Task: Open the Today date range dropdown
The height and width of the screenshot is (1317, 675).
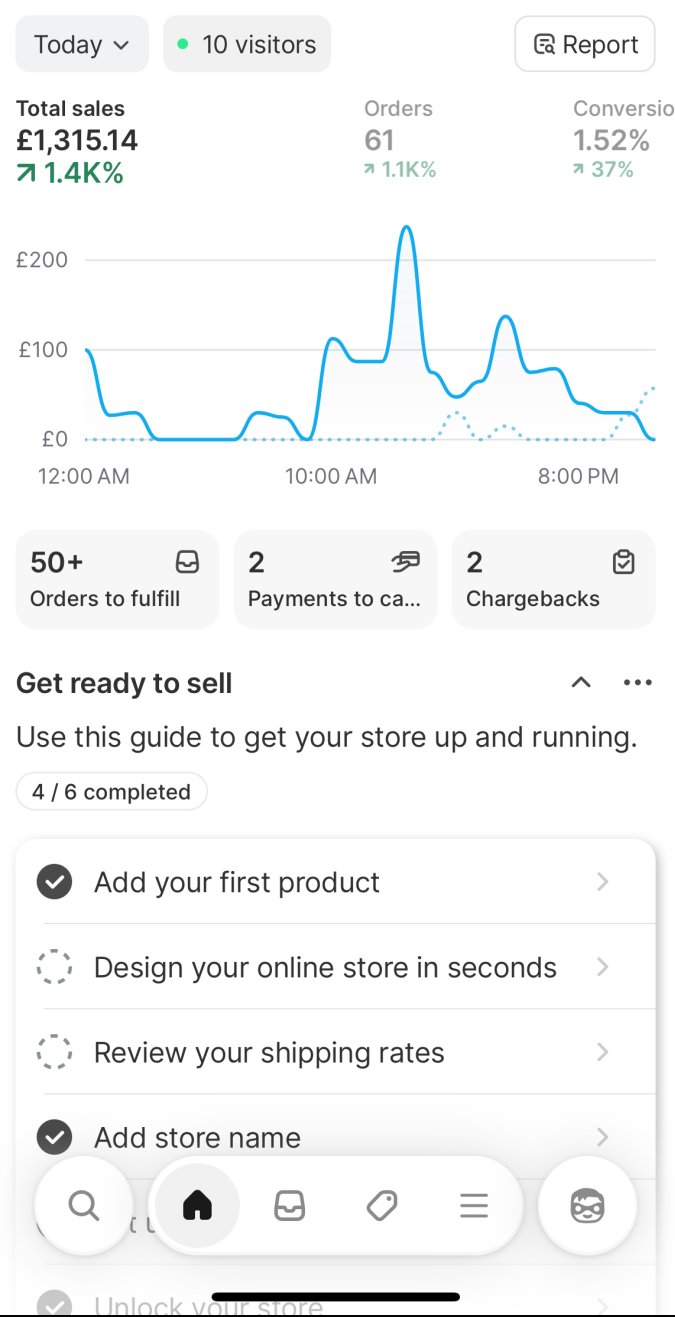Action: coord(82,44)
